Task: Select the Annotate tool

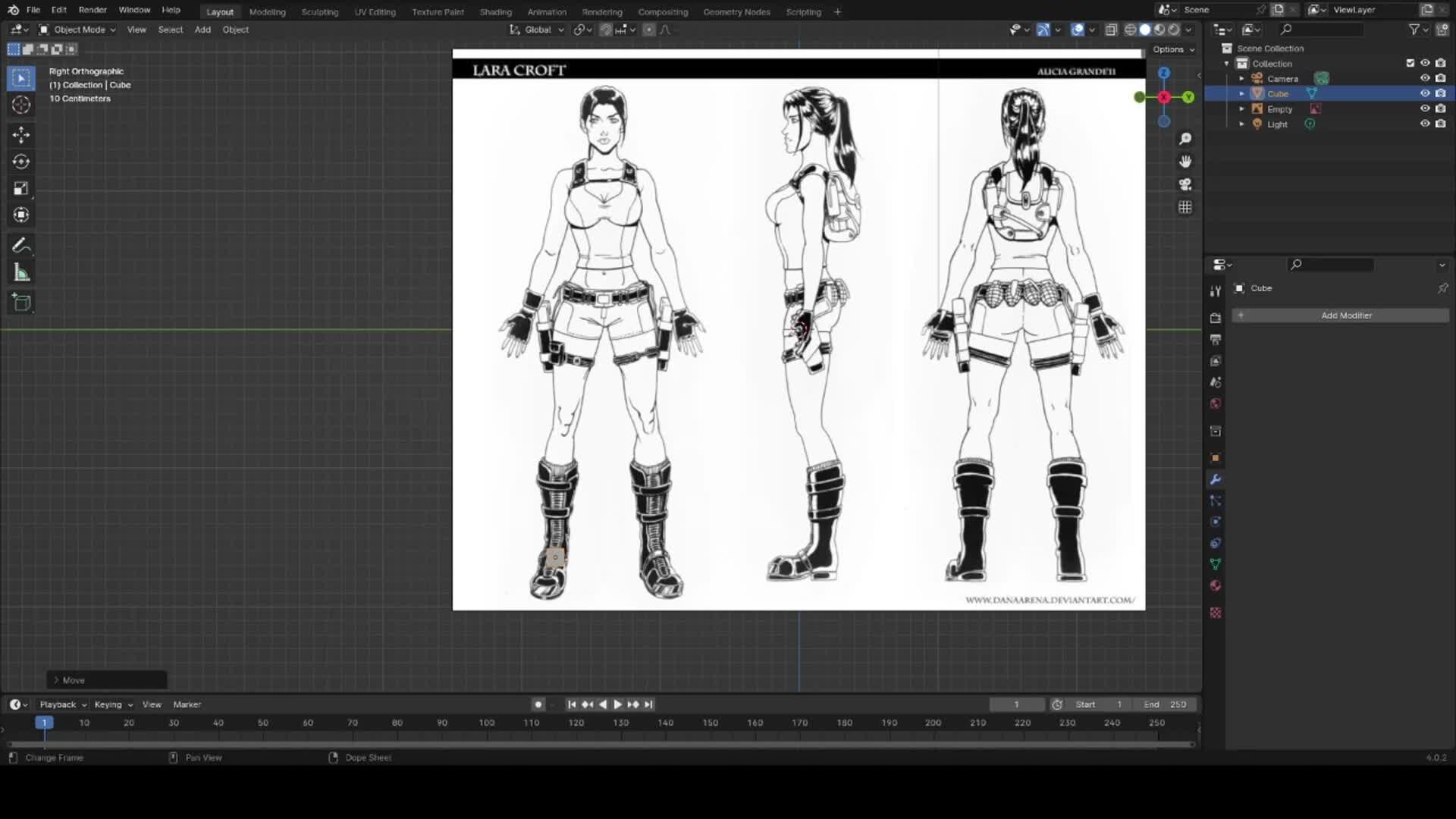Action: (20, 244)
